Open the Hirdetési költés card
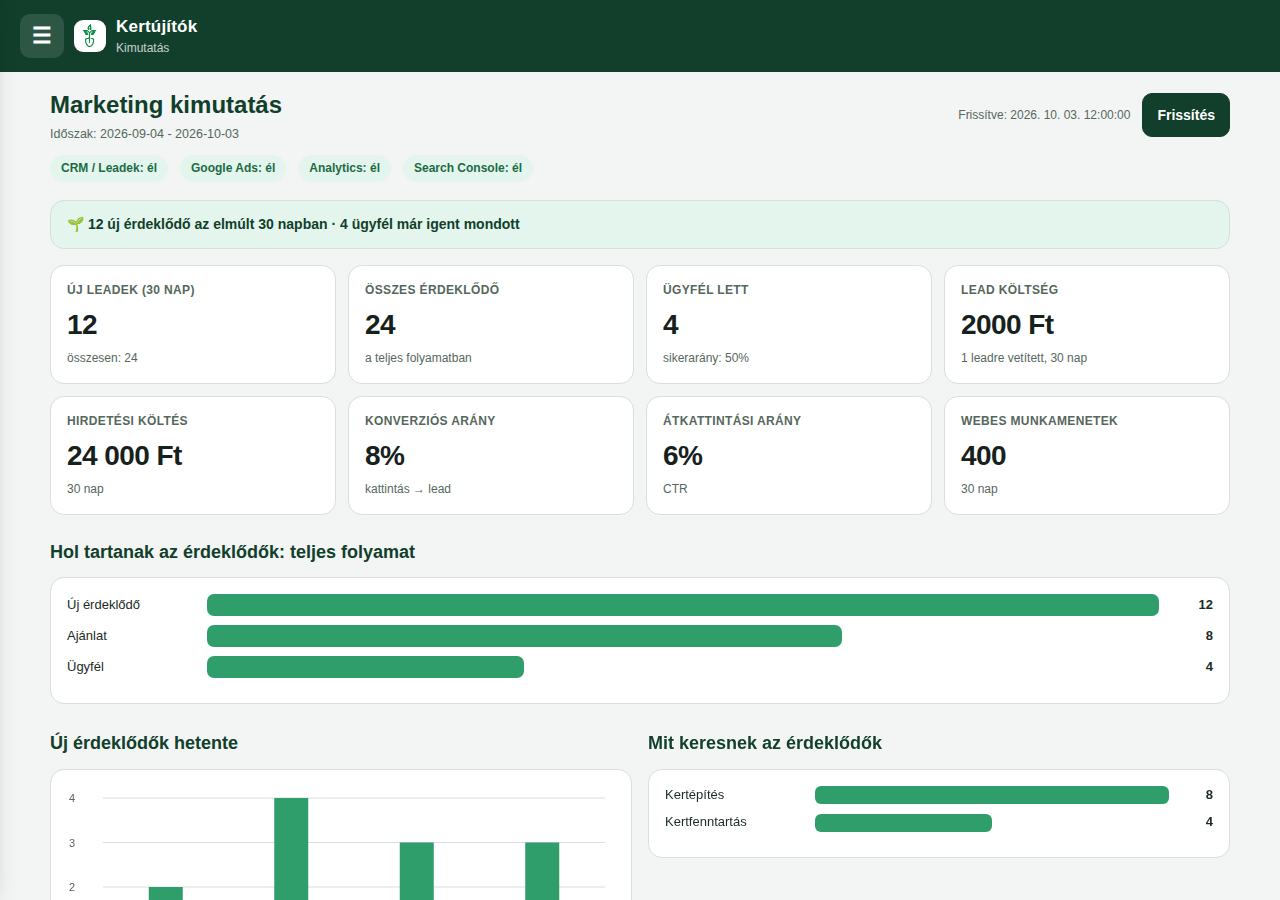The width and height of the screenshot is (1280, 900). pyautogui.click(x=193, y=455)
